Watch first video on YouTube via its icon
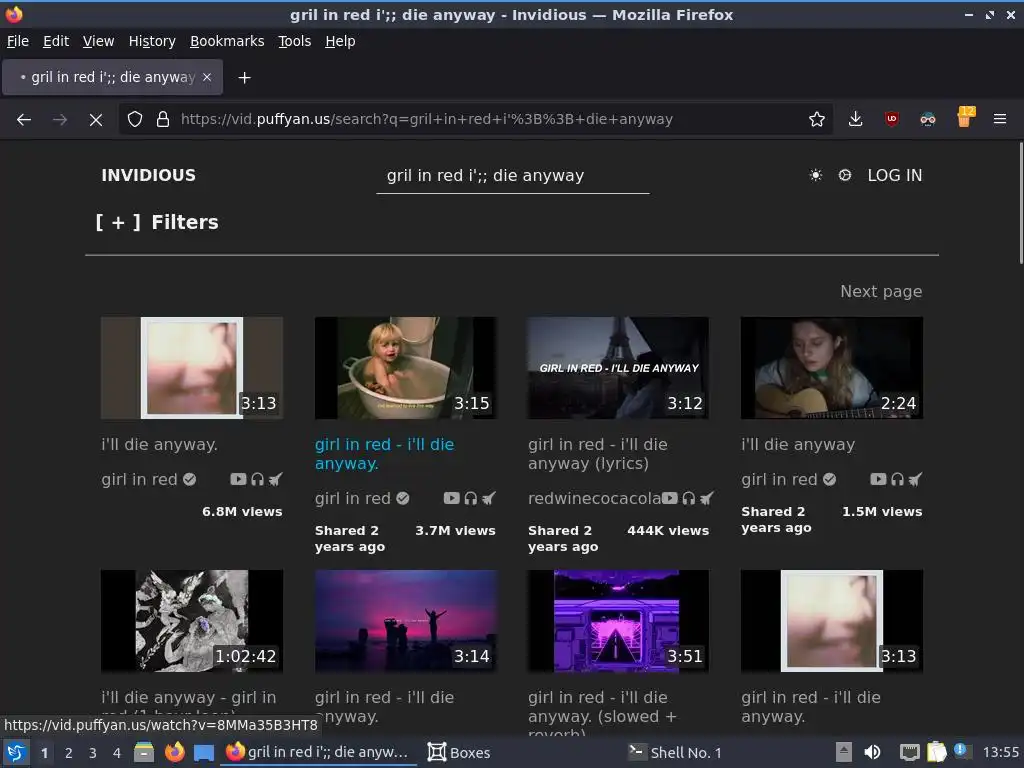Viewport: 1024px width, 768px height. coord(238,479)
